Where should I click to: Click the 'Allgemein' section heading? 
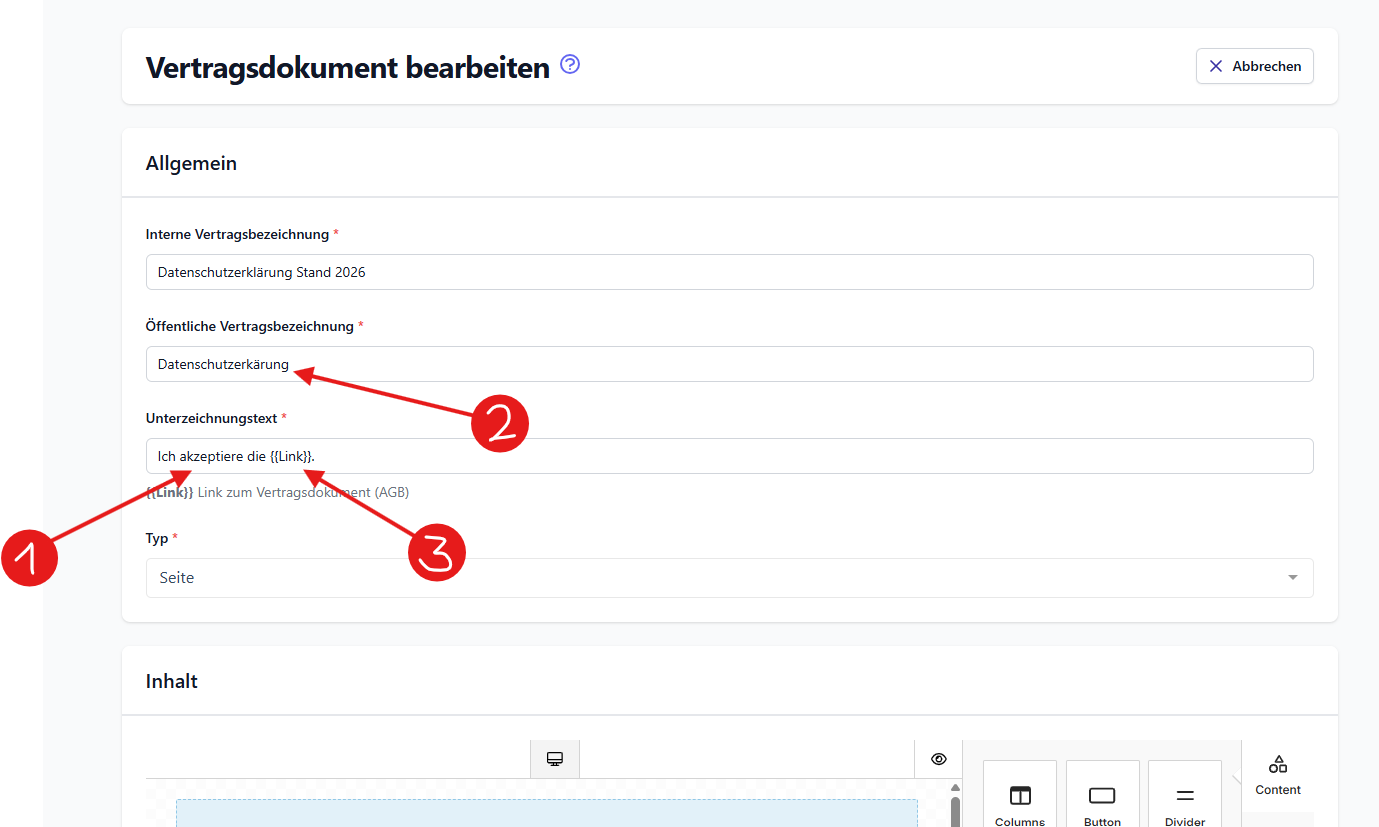click(191, 163)
